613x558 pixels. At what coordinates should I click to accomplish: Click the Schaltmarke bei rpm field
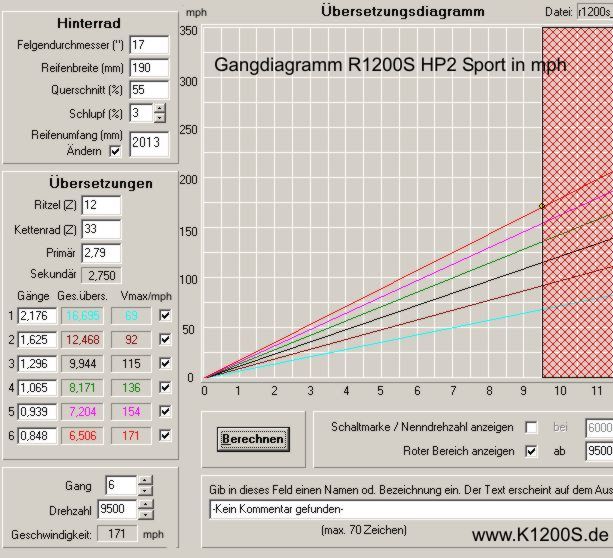599,427
